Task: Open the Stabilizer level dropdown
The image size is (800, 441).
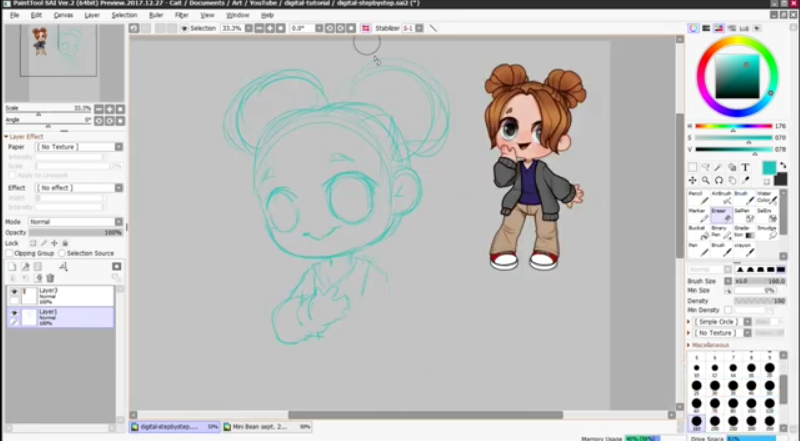Action: click(x=419, y=29)
